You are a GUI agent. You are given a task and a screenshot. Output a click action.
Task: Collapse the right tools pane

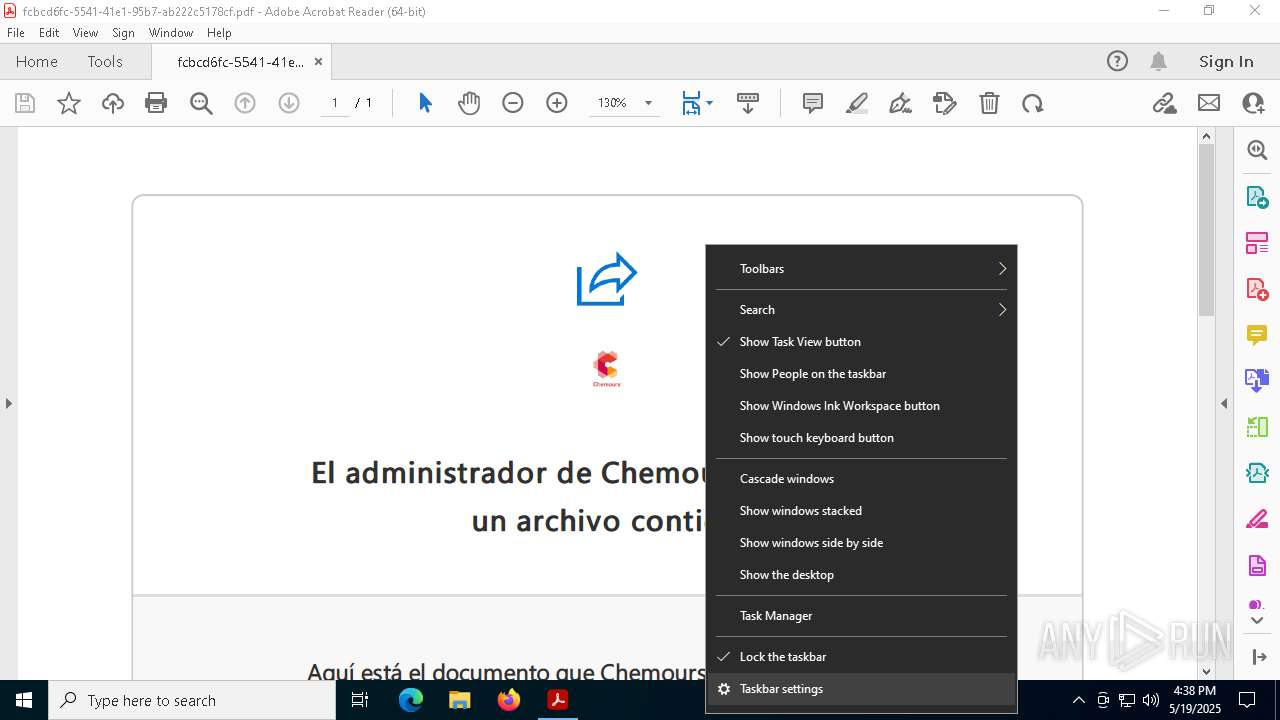[1224, 404]
